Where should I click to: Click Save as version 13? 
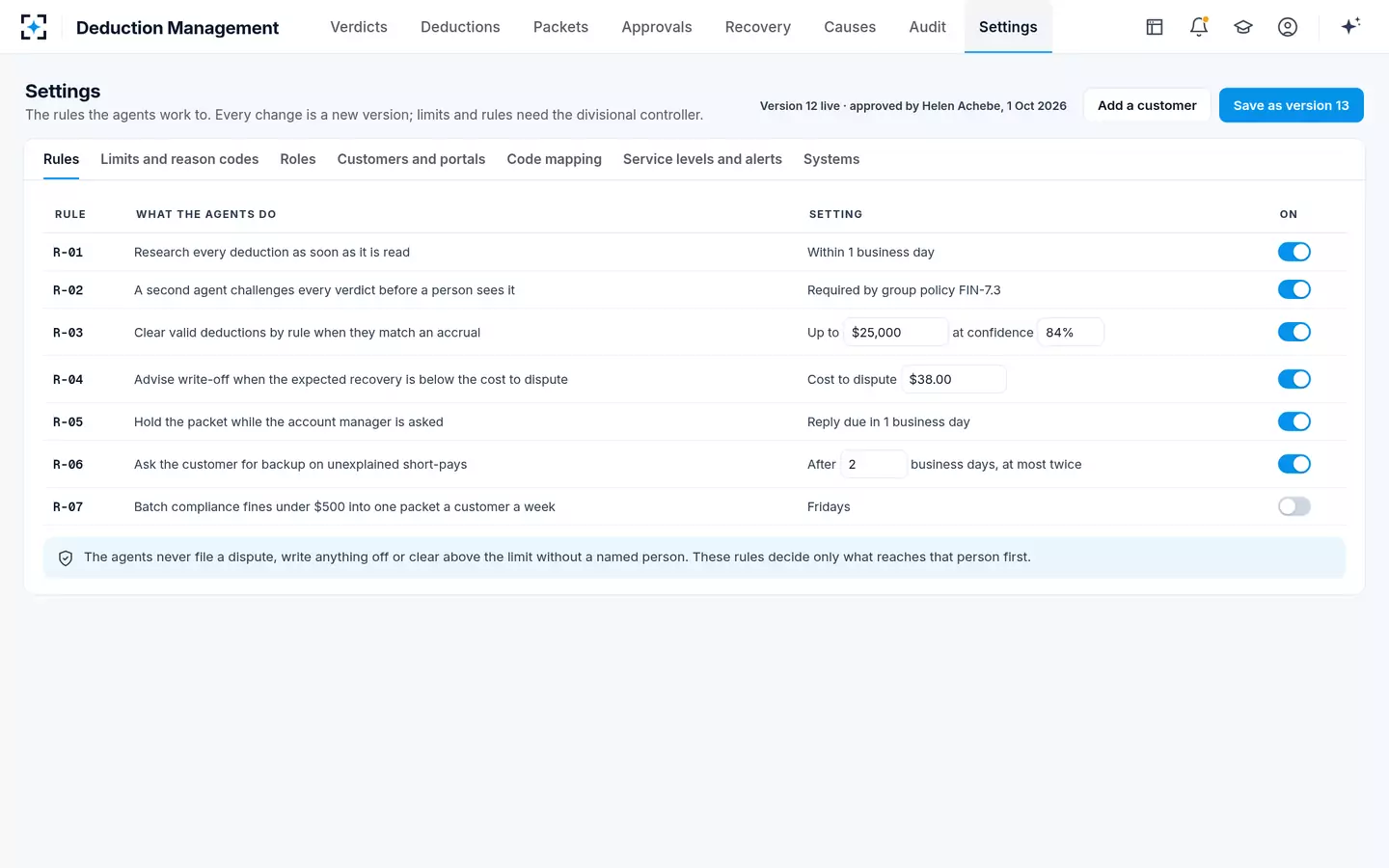coord(1292,105)
